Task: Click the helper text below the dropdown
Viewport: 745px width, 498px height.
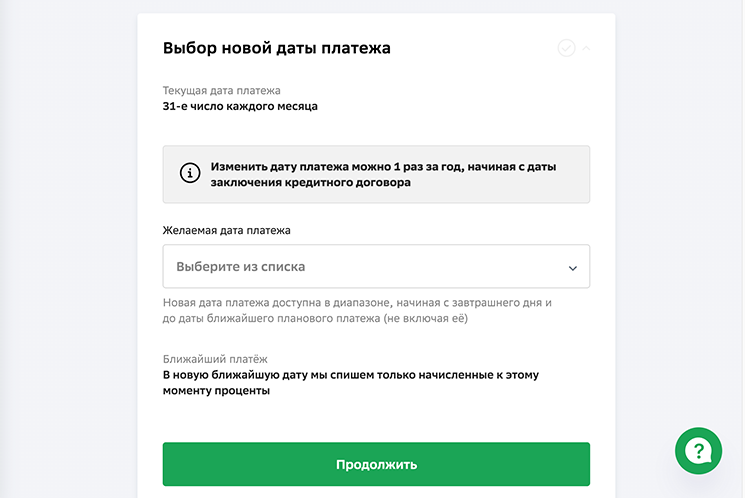Action: (357, 302)
